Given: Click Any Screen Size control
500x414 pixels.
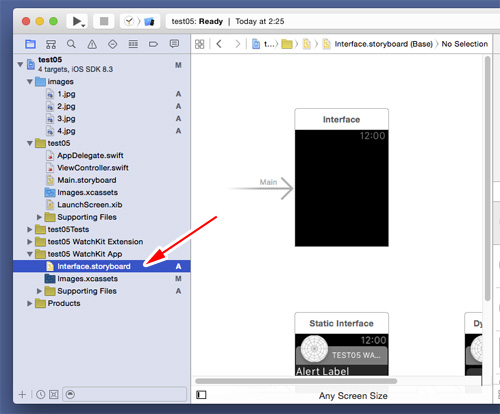Looking at the screenshot, I should (353, 396).
